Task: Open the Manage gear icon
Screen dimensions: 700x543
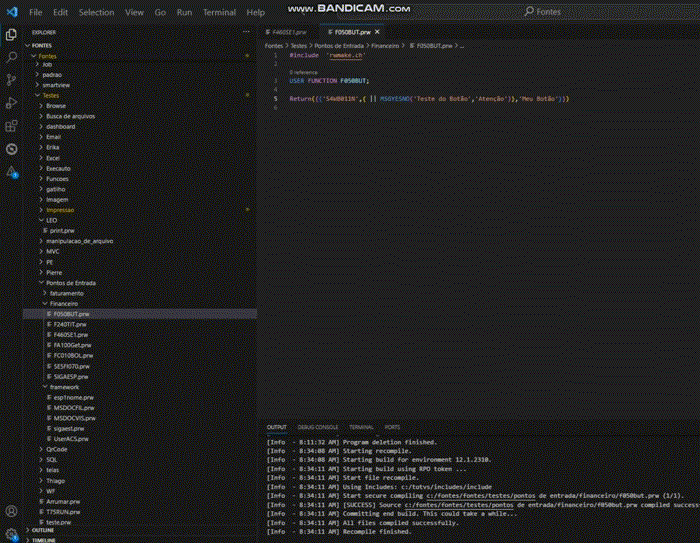Action: 12,534
